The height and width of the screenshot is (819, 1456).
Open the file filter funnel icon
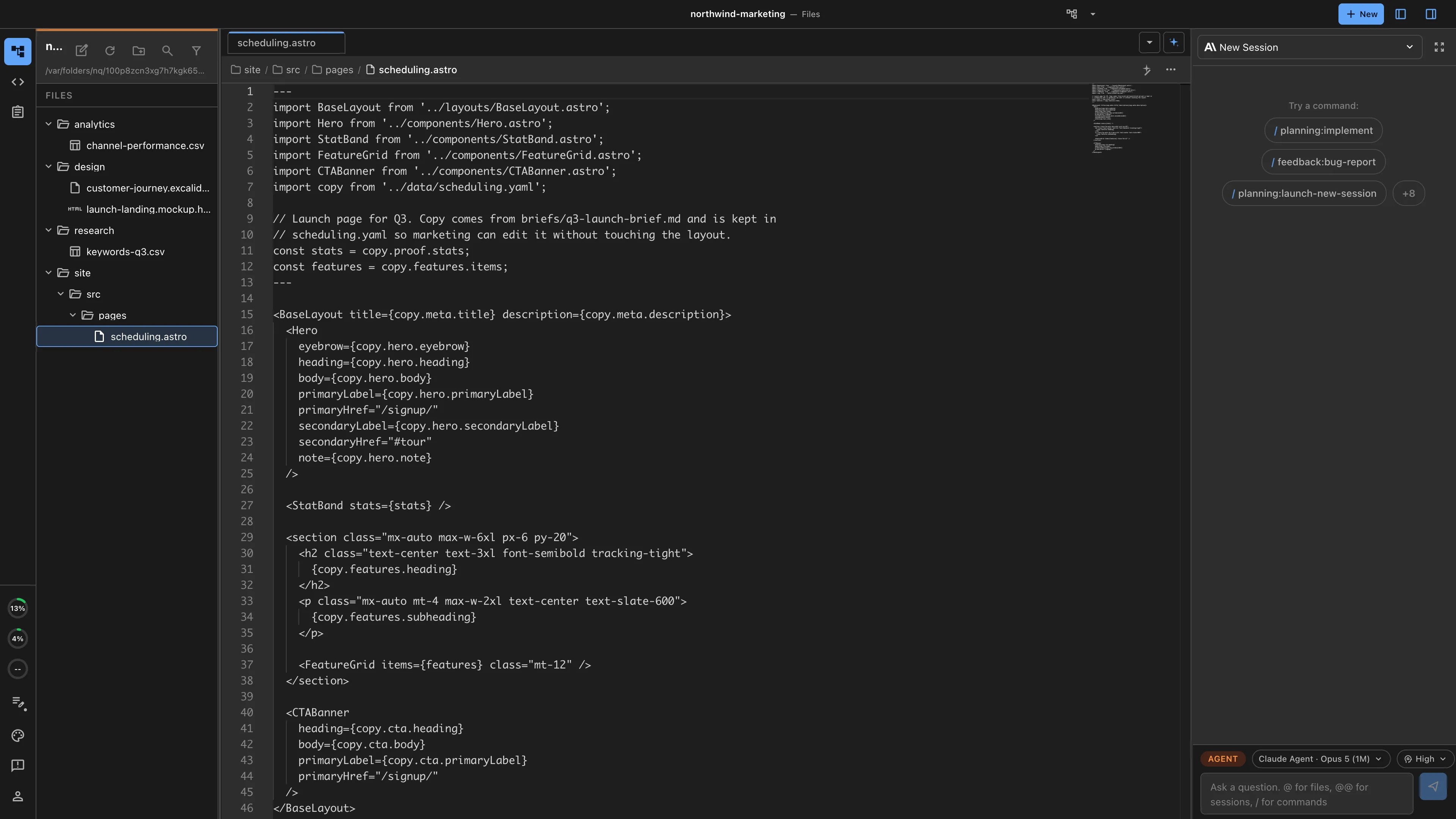(196, 51)
